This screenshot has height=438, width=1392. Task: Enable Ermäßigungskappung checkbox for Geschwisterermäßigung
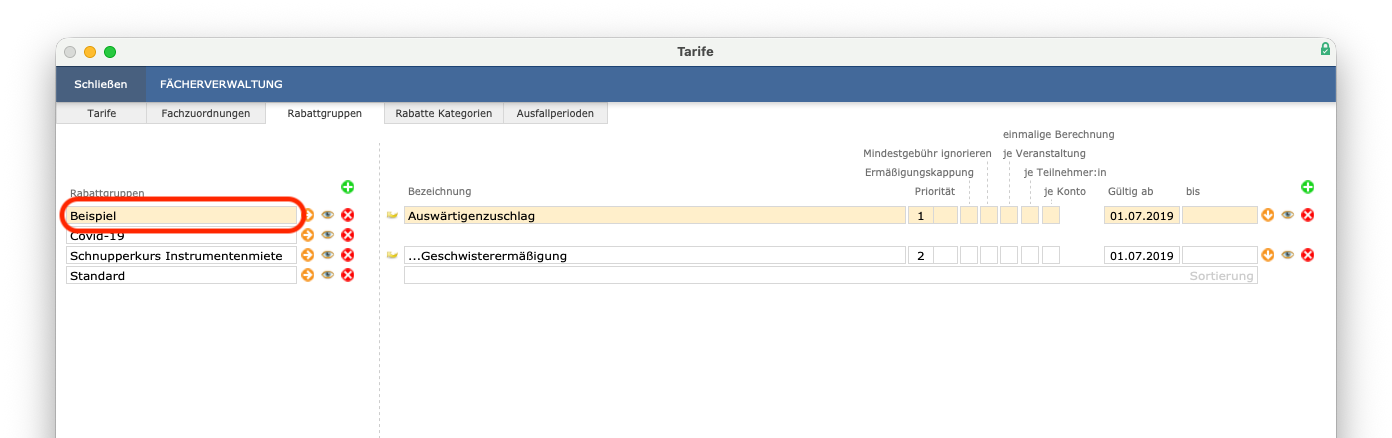(x=969, y=255)
